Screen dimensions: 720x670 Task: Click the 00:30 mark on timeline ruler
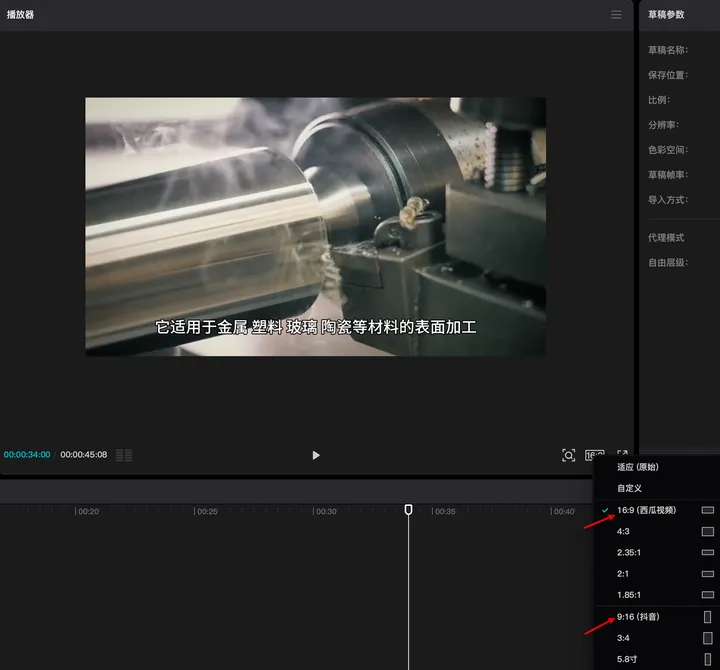pos(326,512)
